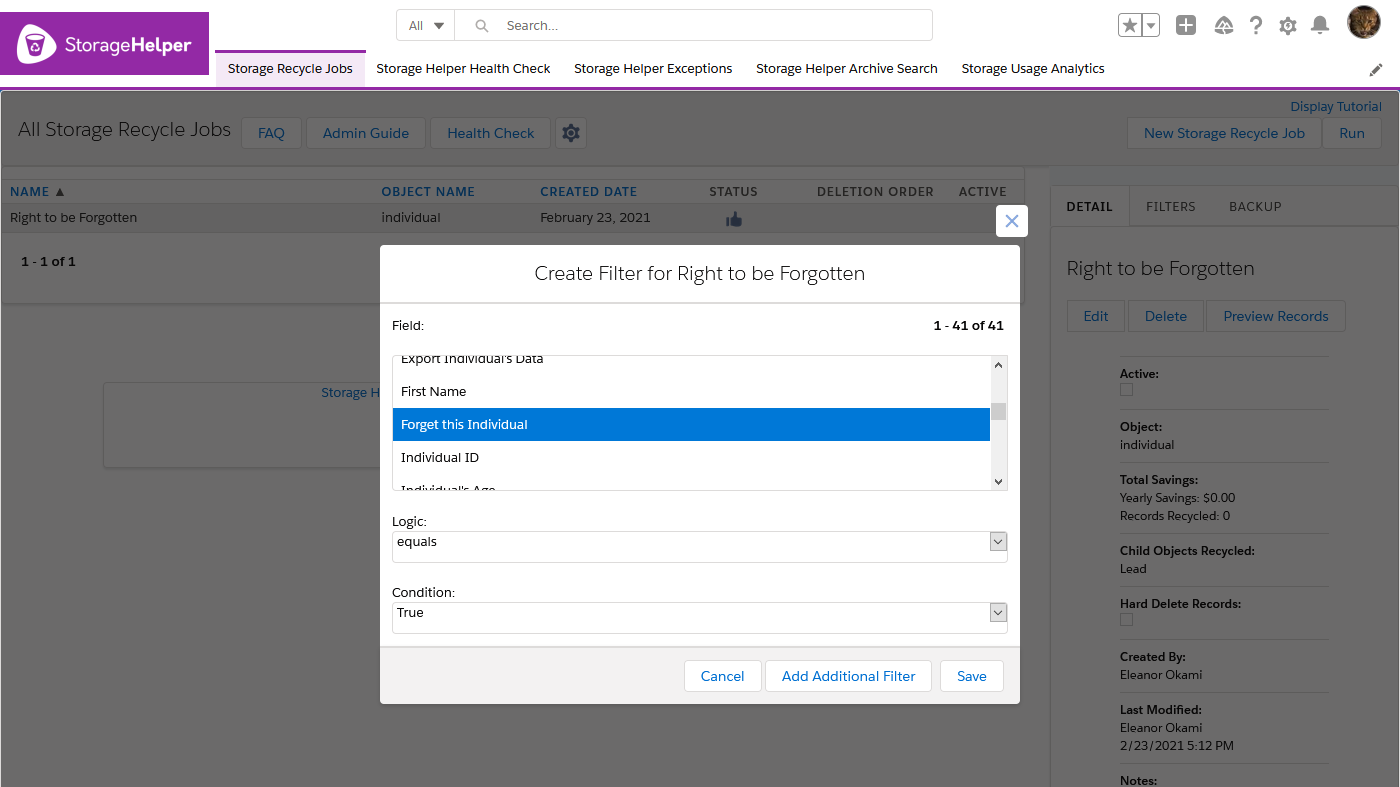Click the Health Check button
The width and height of the screenshot is (1400, 787).
point(491,133)
